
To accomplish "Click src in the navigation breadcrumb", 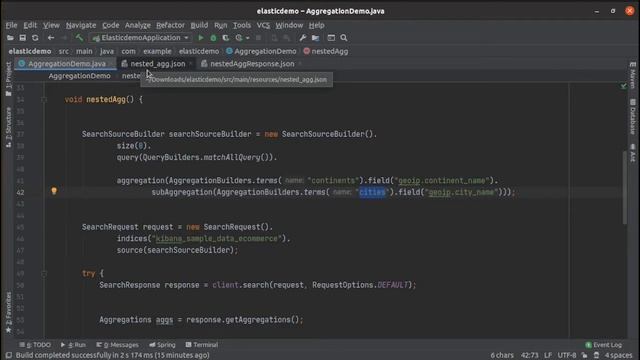I will 64,51.
